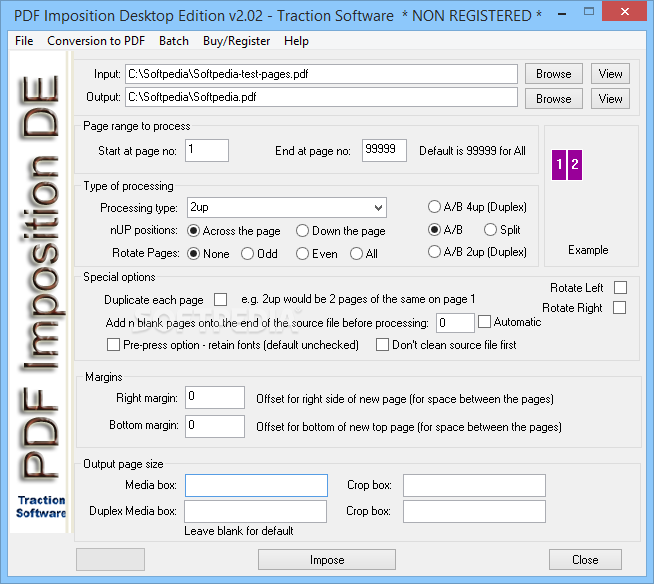The height and width of the screenshot is (584, 654).
Task: Click the blank pages count field
Action: click(455, 323)
